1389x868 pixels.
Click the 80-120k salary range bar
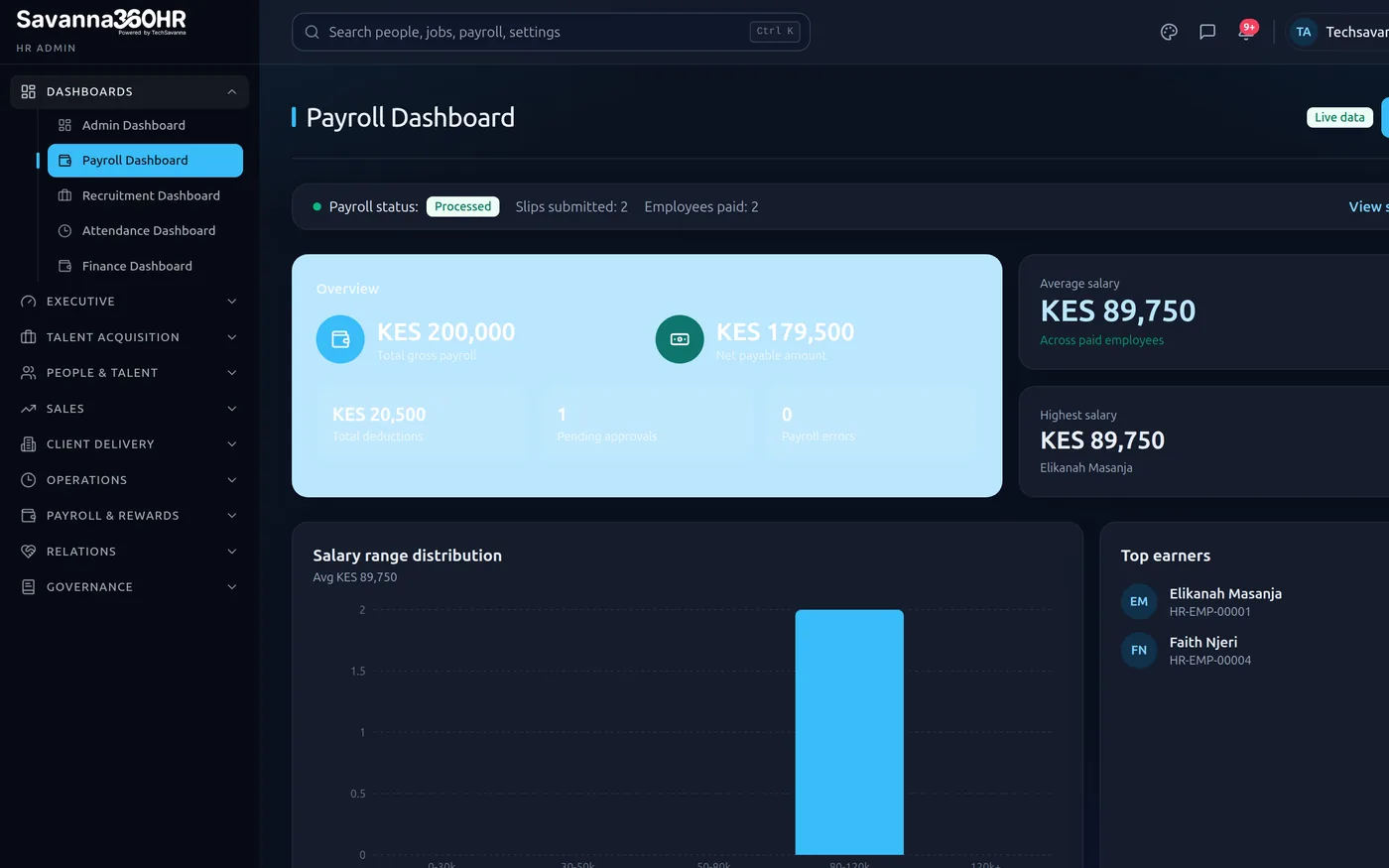[849, 732]
